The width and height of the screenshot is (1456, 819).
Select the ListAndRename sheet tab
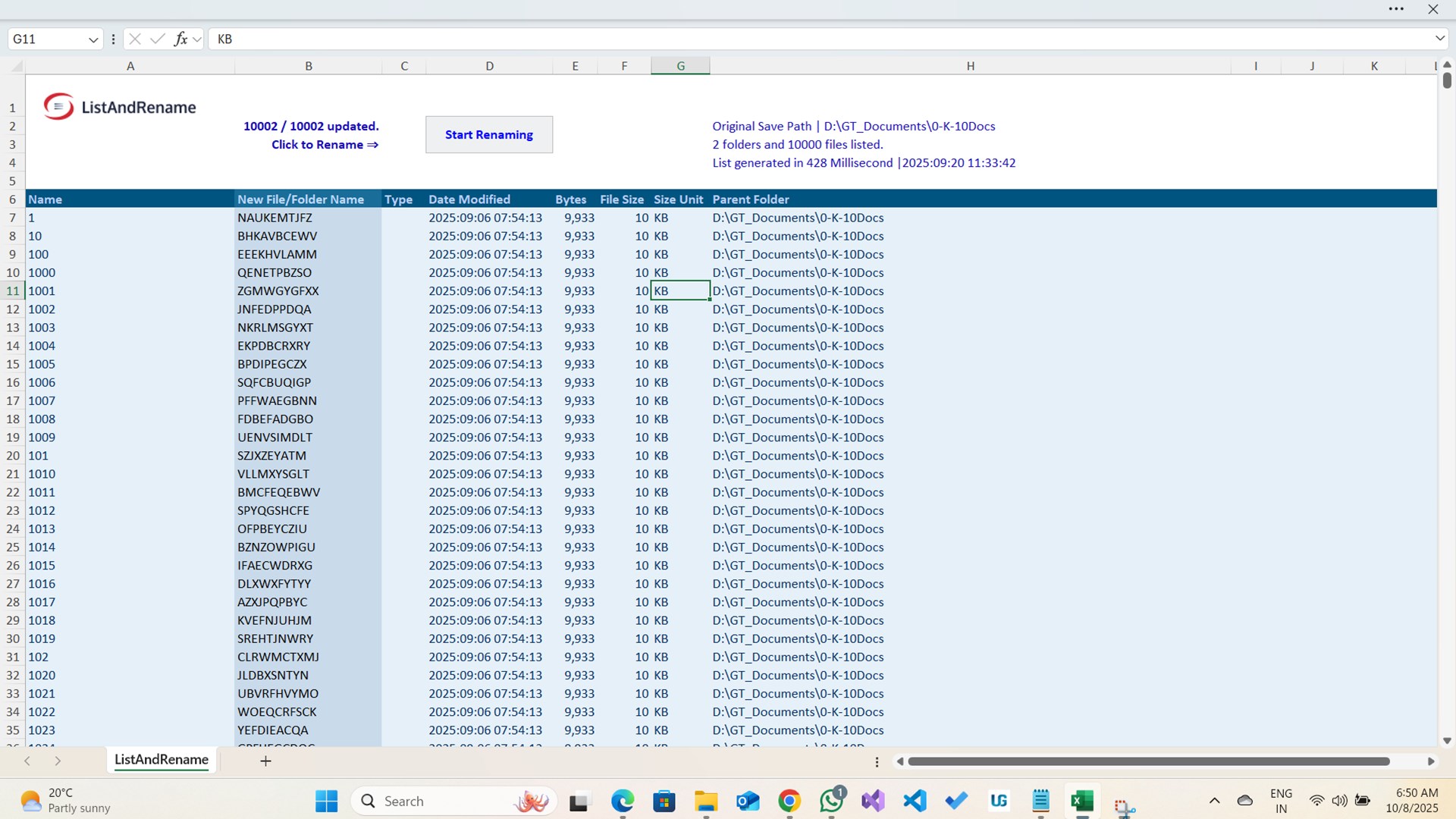click(x=162, y=760)
